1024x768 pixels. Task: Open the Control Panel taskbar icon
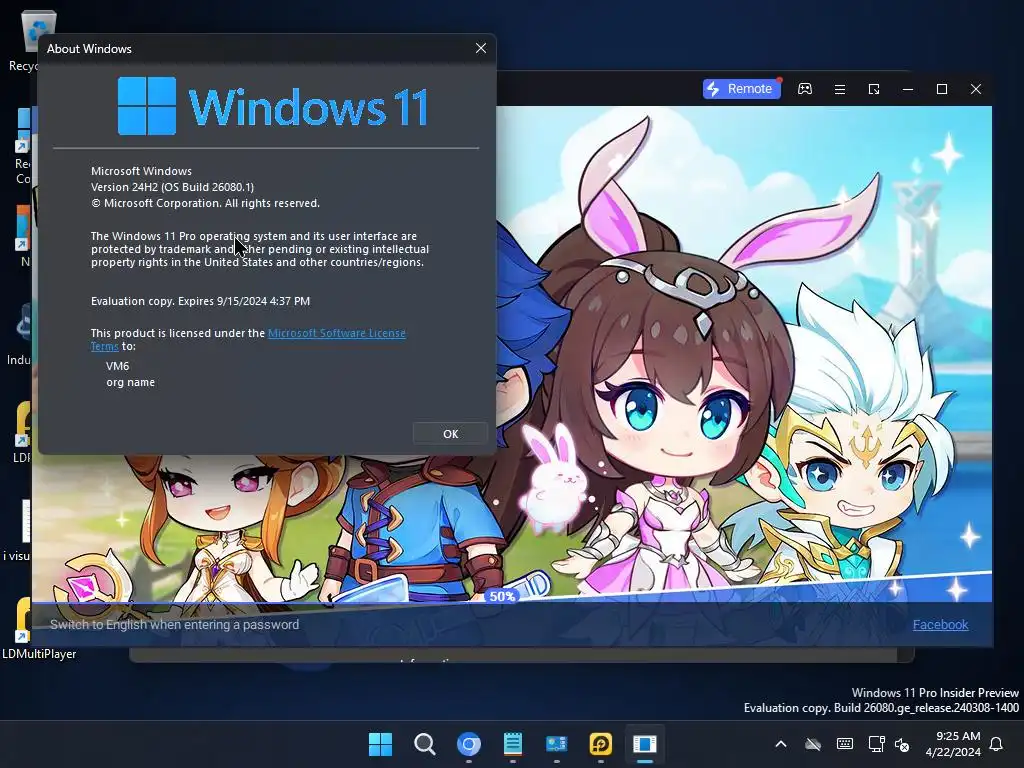tap(556, 744)
